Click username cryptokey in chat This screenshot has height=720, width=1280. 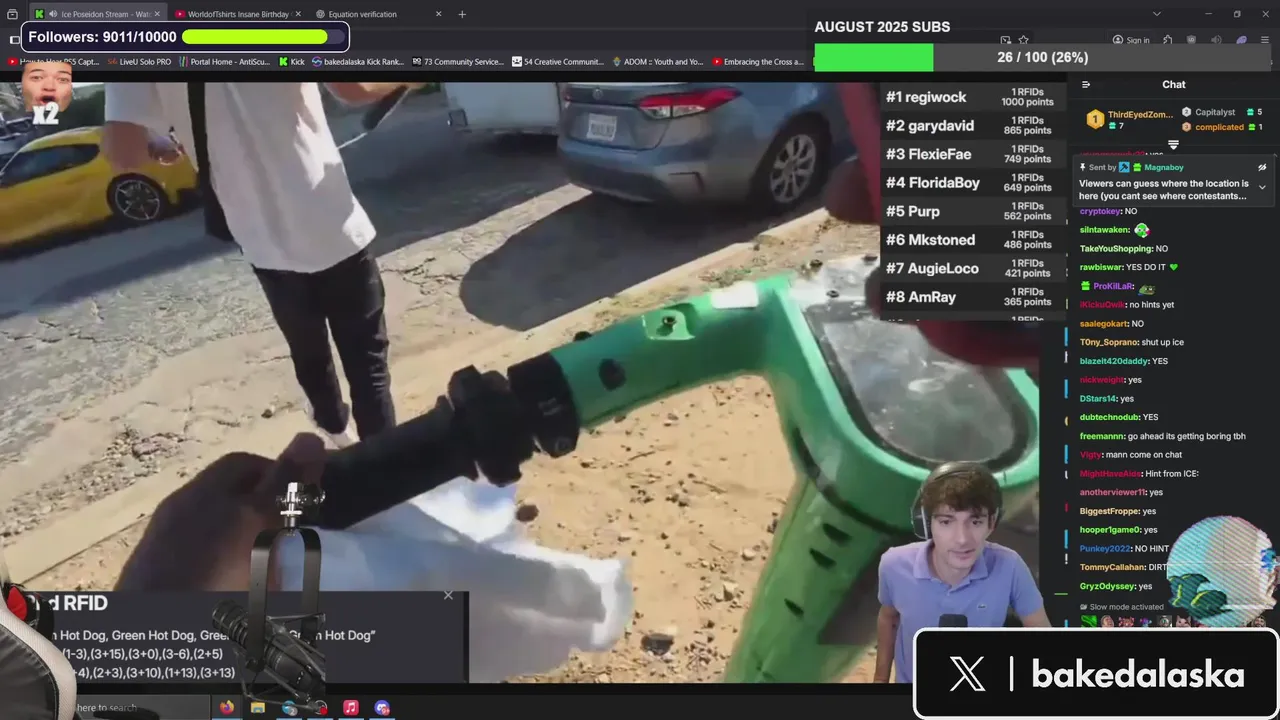(1100, 212)
